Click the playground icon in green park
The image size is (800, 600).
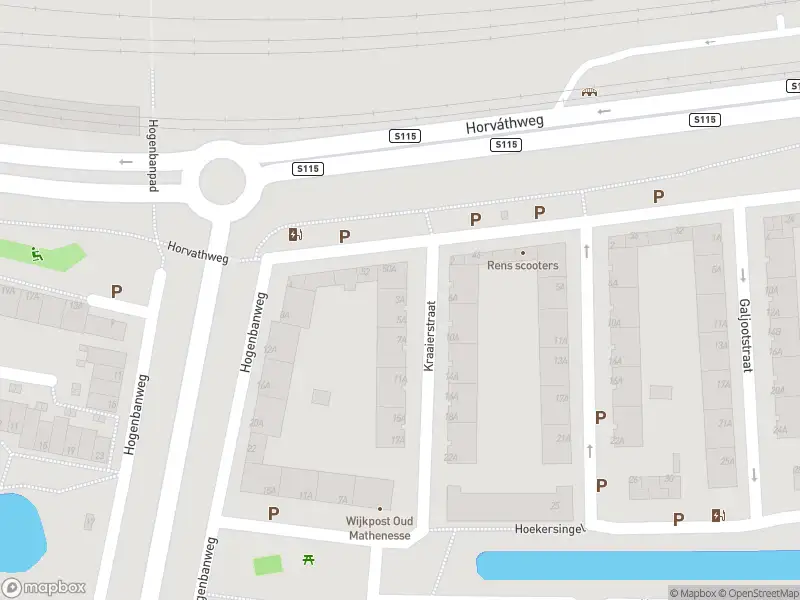pos(36,254)
